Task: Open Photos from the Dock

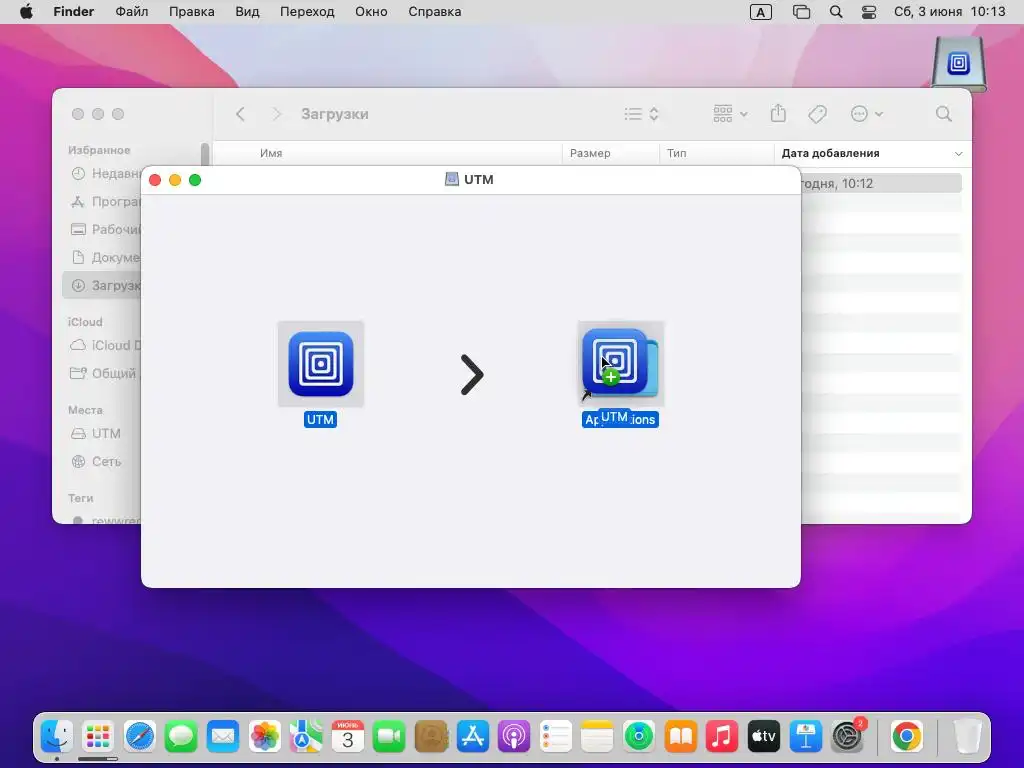Action: pyautogui.click(x=264, y=737)
